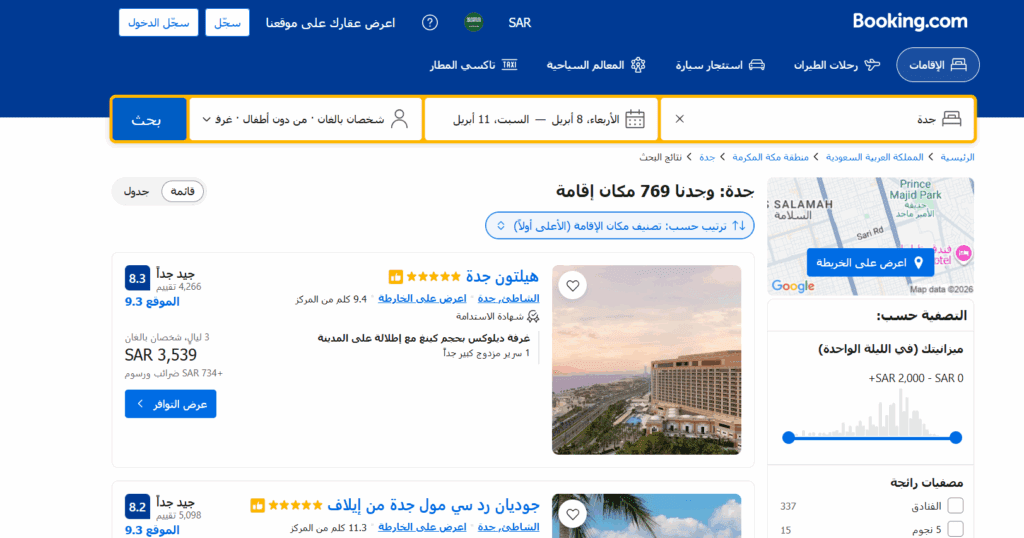
Task: Click the 4,266 تقييم reviews text
Action: (x=178, y=287)
